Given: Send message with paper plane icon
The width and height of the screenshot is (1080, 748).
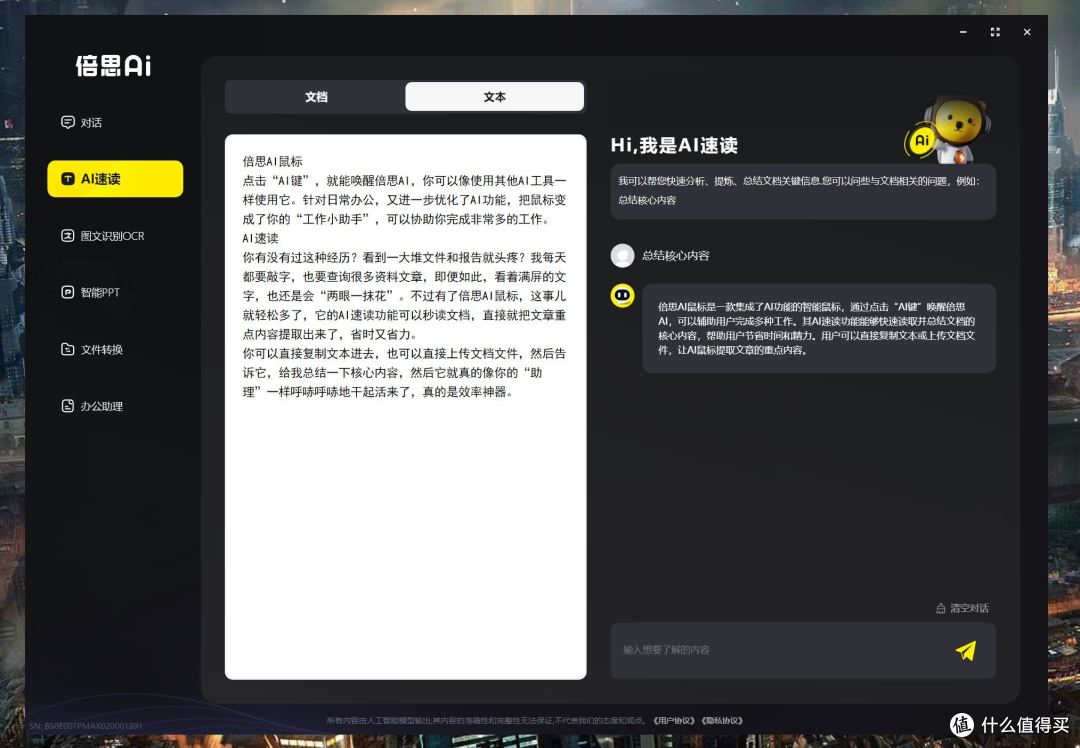Looking at the screenshot, I should [966, 650].
